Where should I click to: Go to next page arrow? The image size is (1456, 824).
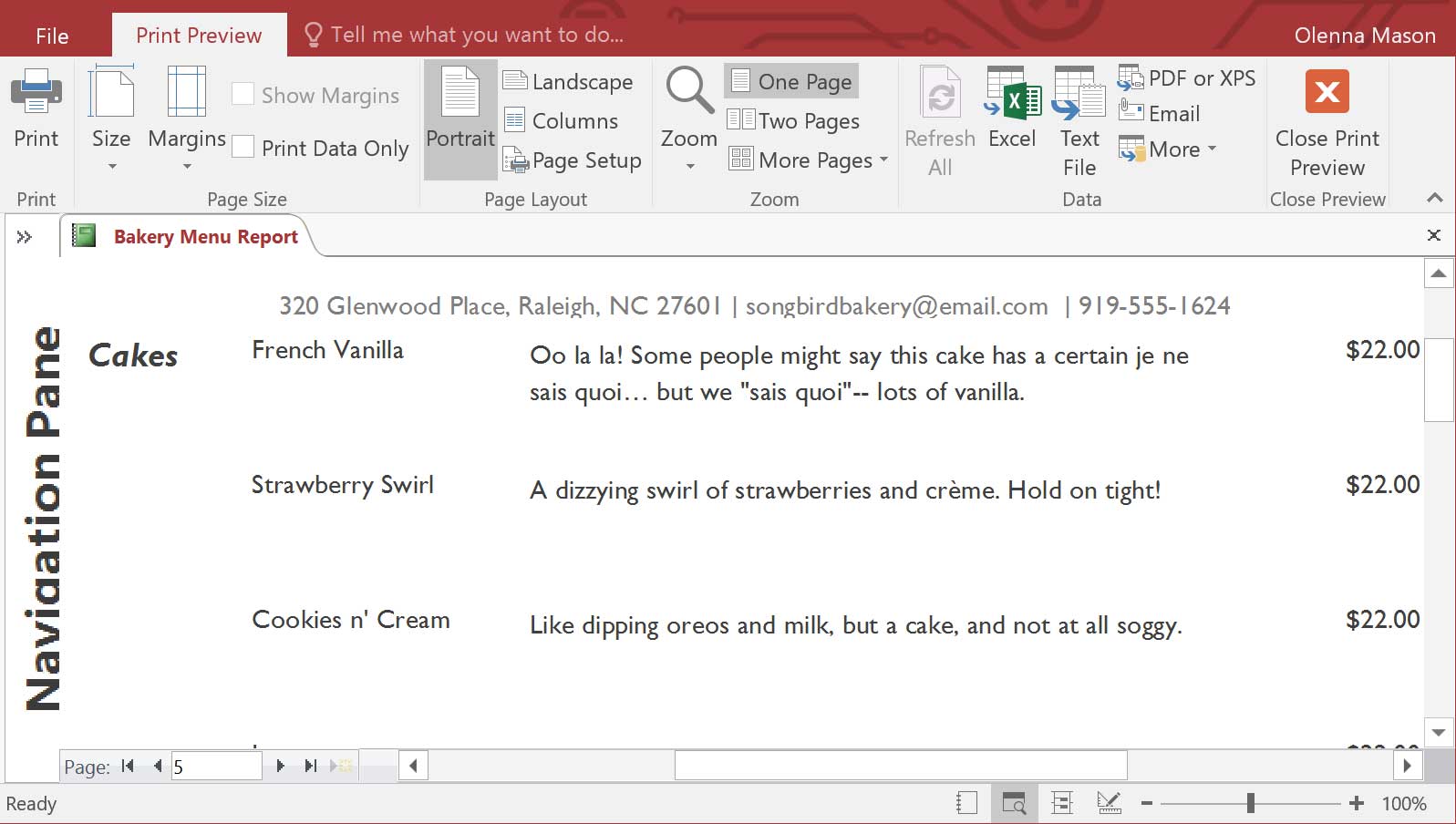[280, 767]
